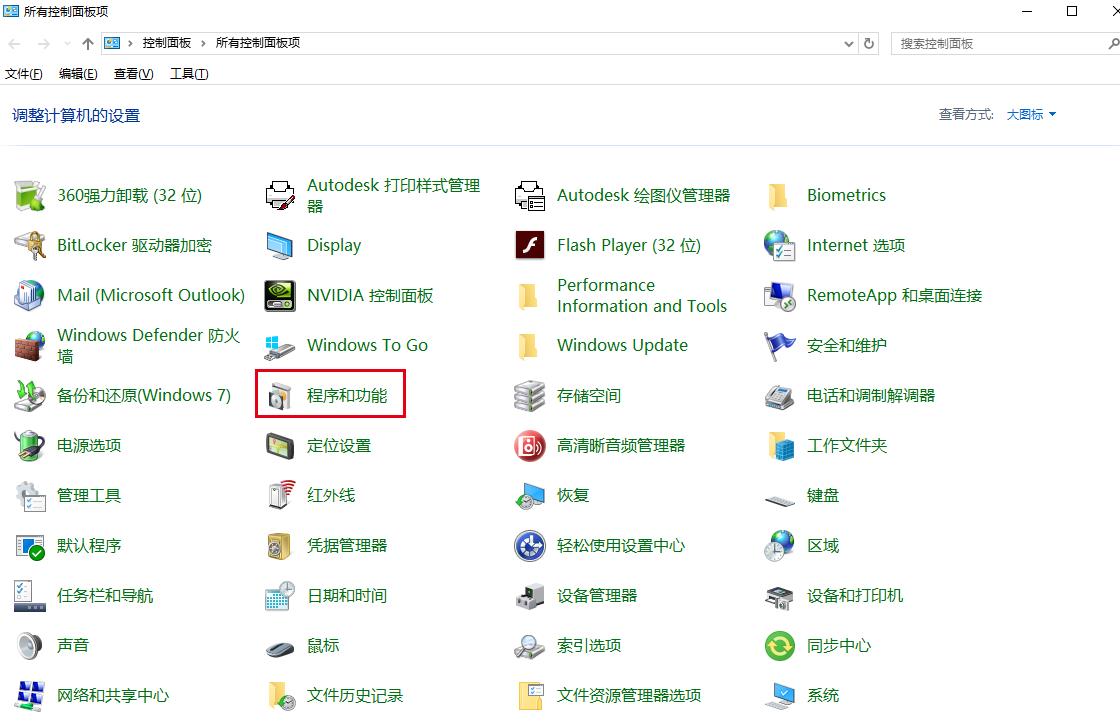This screenshot has height=725, width=1120.
Task: Open the BitLocker 驱动器加密 key icon
Action: tap(30, 245)
